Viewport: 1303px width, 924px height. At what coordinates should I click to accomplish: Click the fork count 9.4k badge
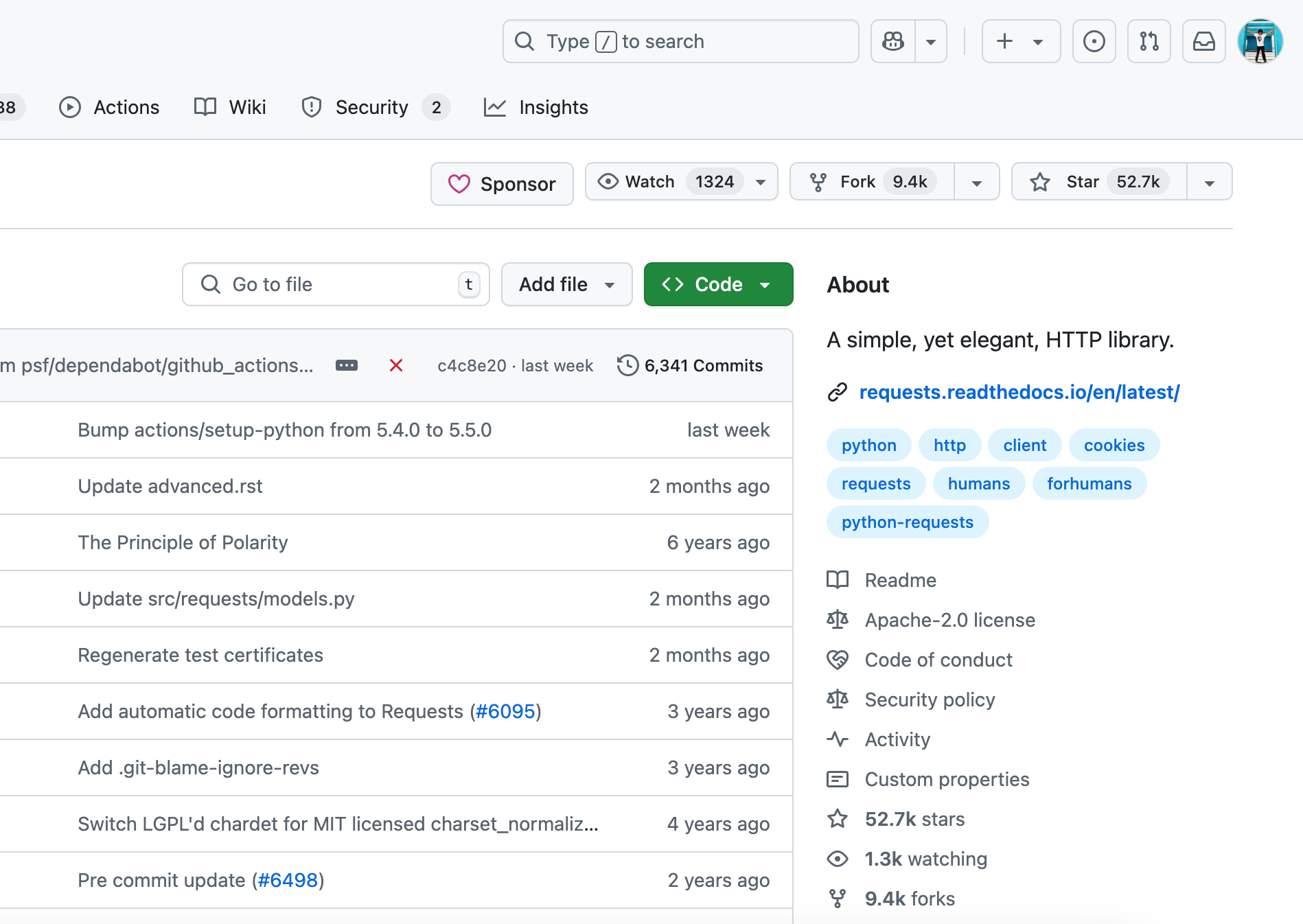coord(910,181)
